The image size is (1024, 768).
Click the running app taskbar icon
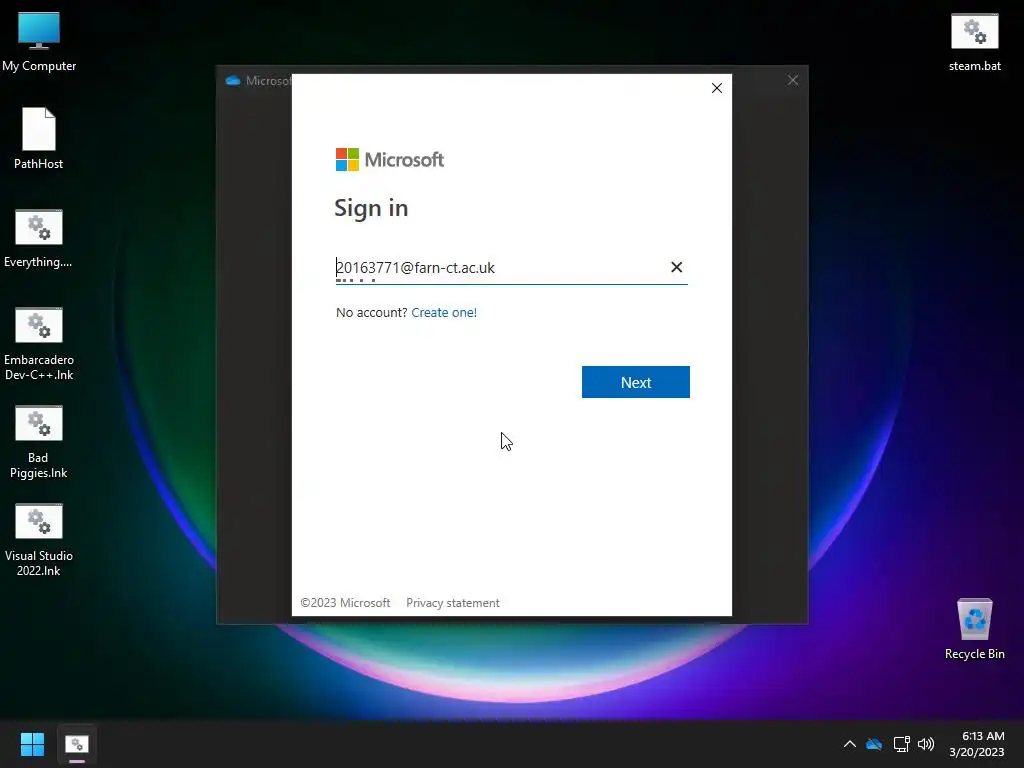77,744
